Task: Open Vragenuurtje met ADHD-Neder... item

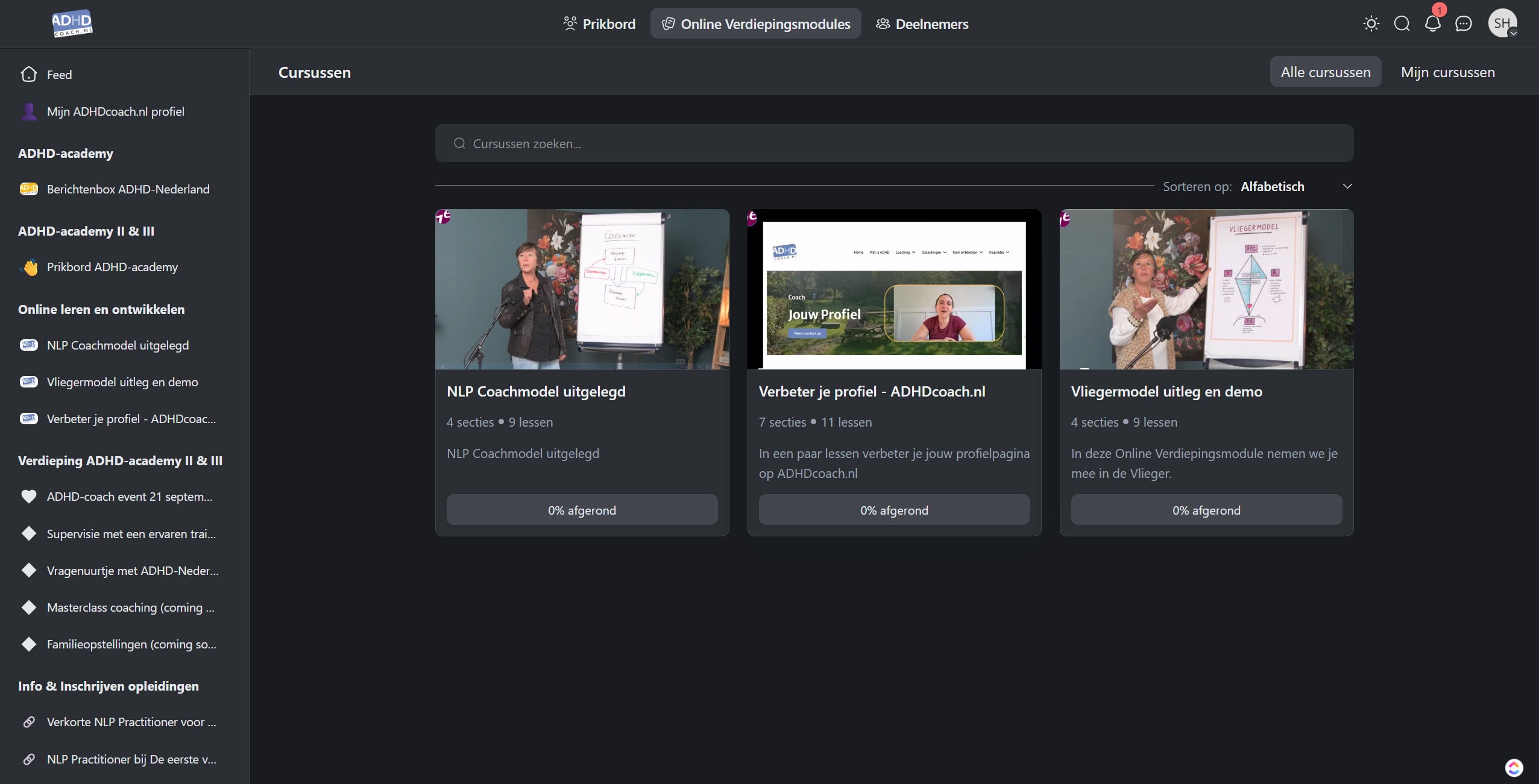Action: click(x=133, y=571)
